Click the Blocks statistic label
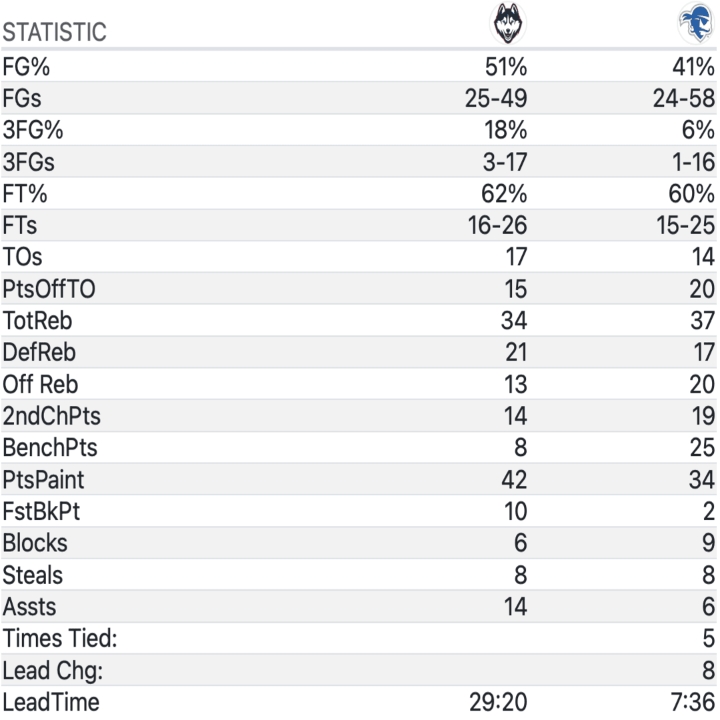 coord(35,543)
